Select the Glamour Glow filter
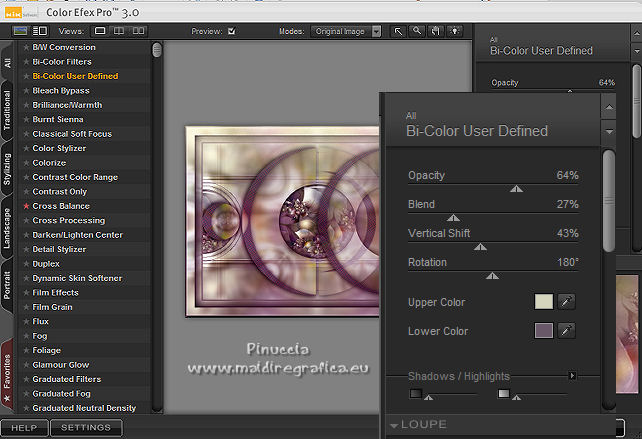This screenshot has height=439, width=642. click(x=61, y=365)
